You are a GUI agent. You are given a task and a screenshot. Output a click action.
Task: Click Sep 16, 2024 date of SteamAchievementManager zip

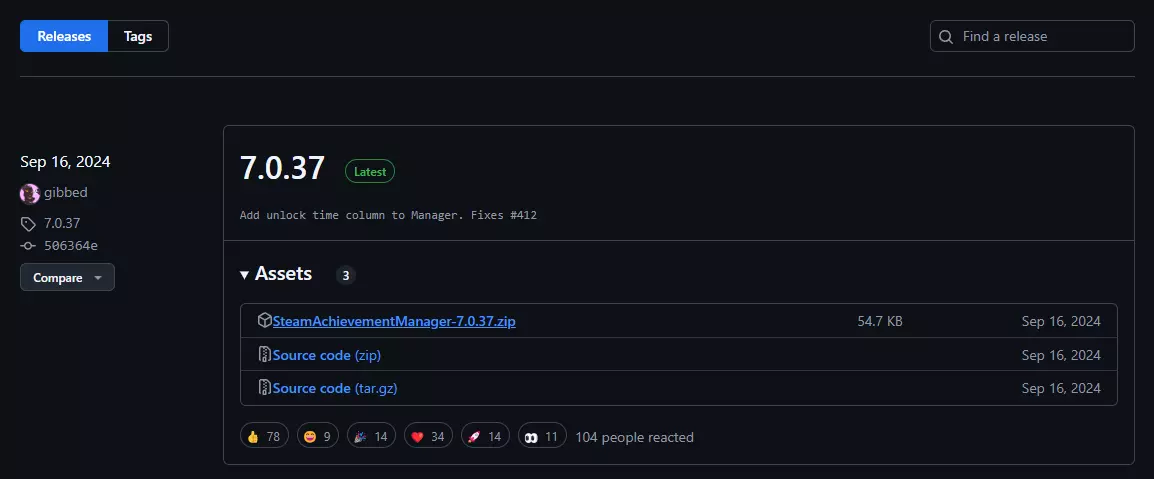coord(1061,322)
